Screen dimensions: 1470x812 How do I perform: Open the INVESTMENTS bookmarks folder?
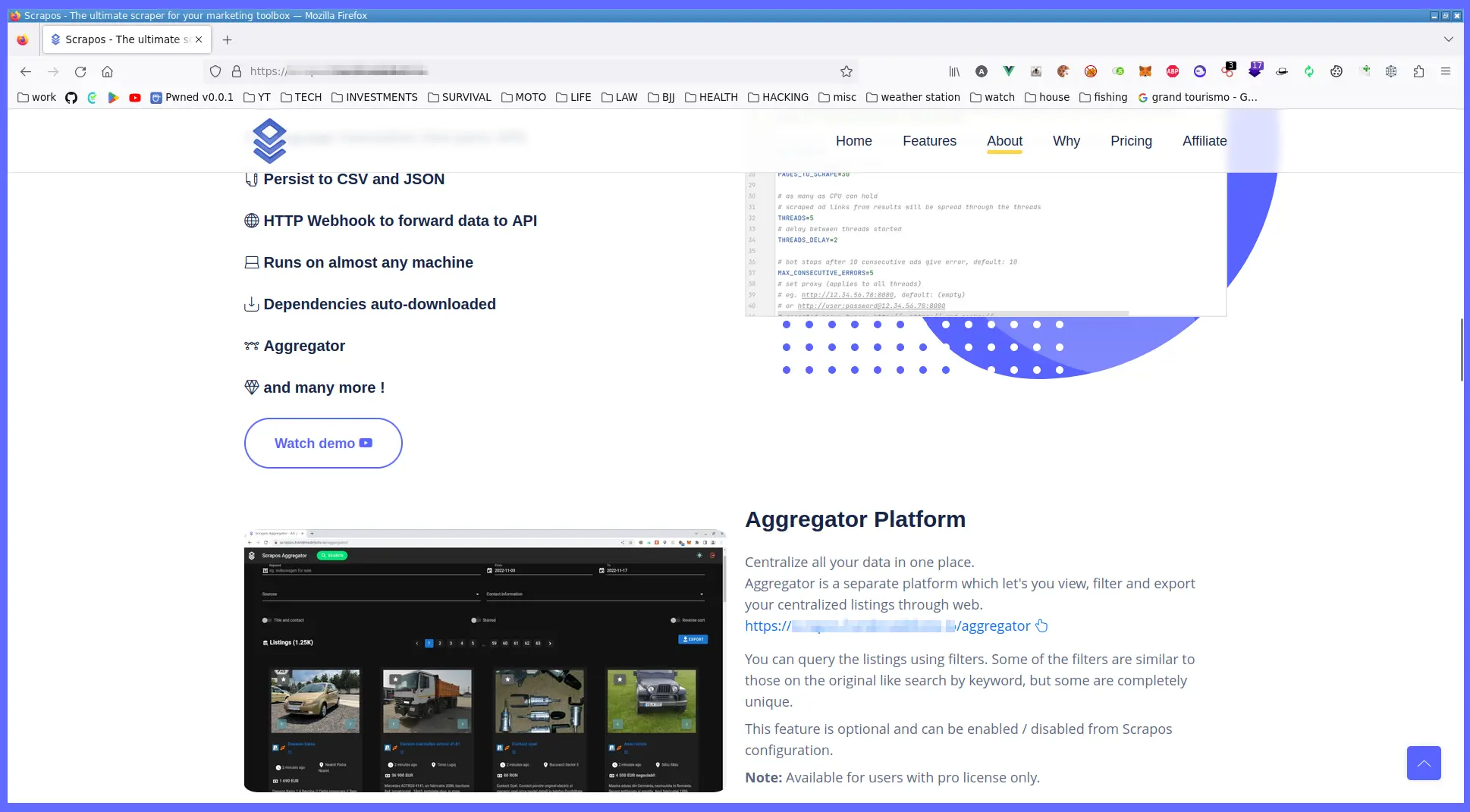point(375,97)
